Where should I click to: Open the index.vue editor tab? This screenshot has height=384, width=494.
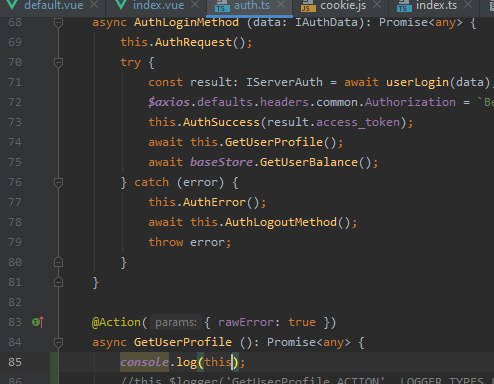click(158, 5)
